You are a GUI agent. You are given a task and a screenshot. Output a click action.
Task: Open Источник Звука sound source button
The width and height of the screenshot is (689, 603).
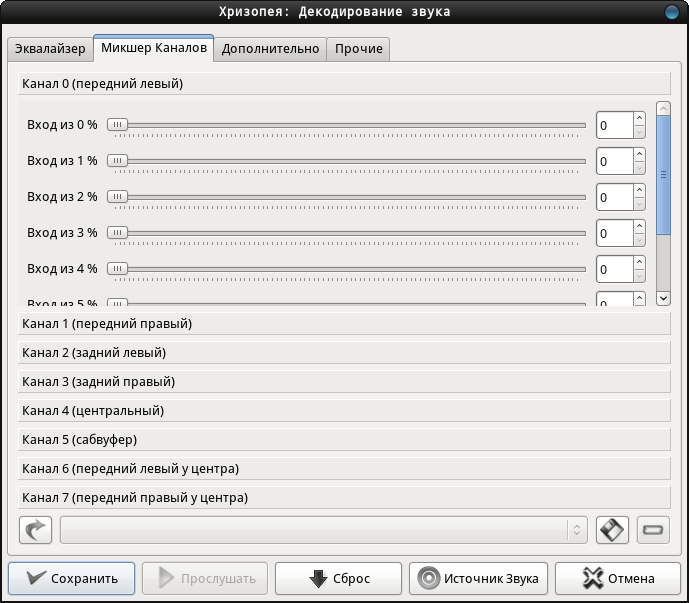(x=479, y=578)
